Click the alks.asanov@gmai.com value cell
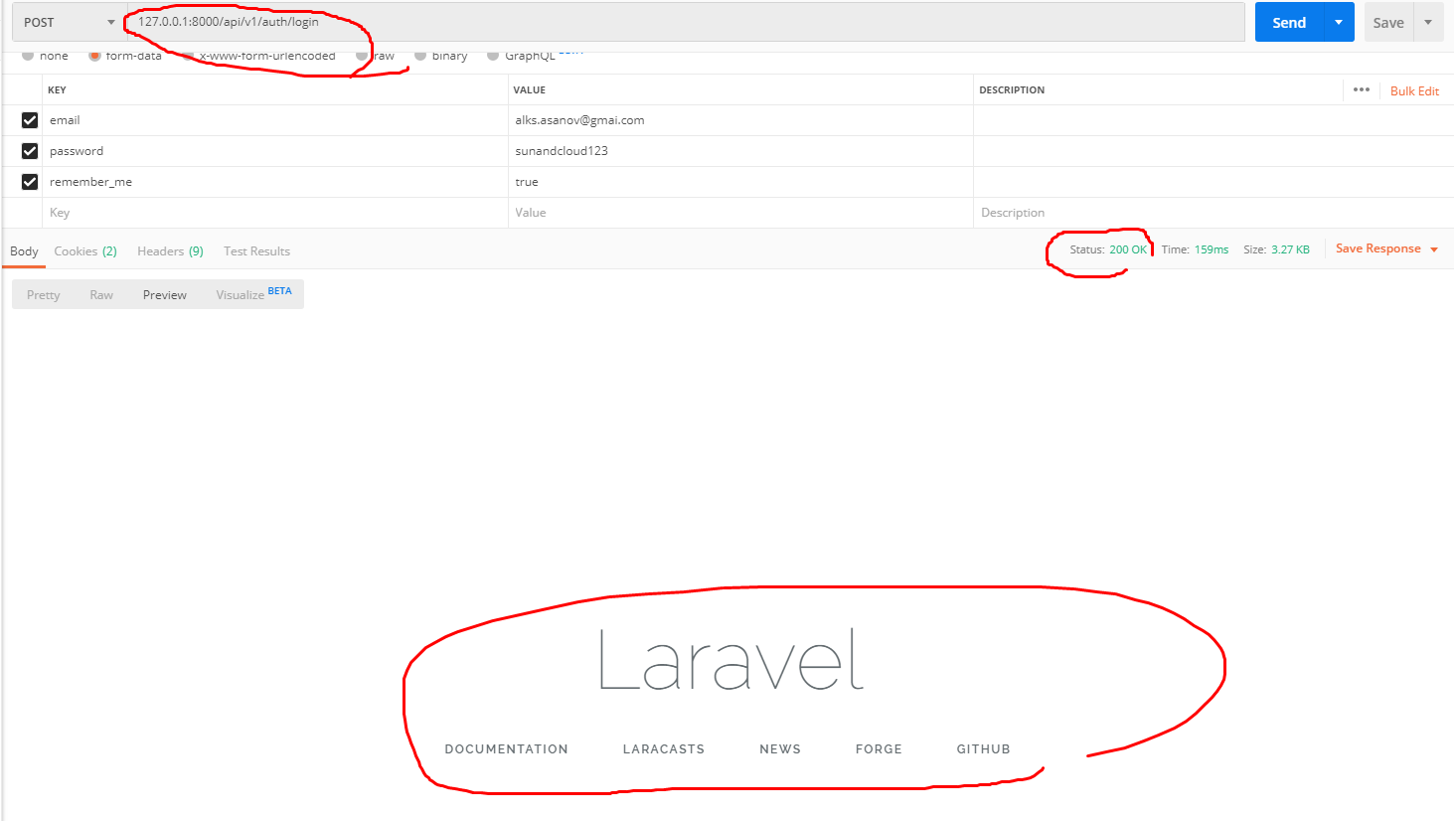This screenshot has width=1456, height=821. click(740, 120)
